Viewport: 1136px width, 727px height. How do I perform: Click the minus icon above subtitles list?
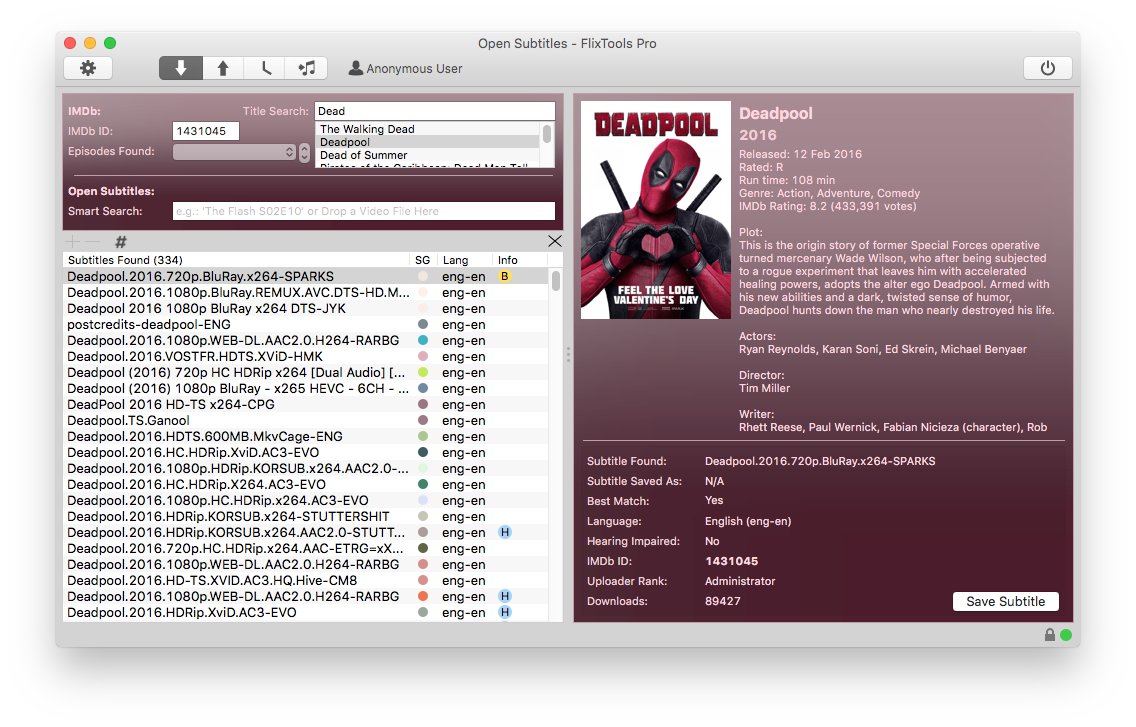(x=92, y=241)
